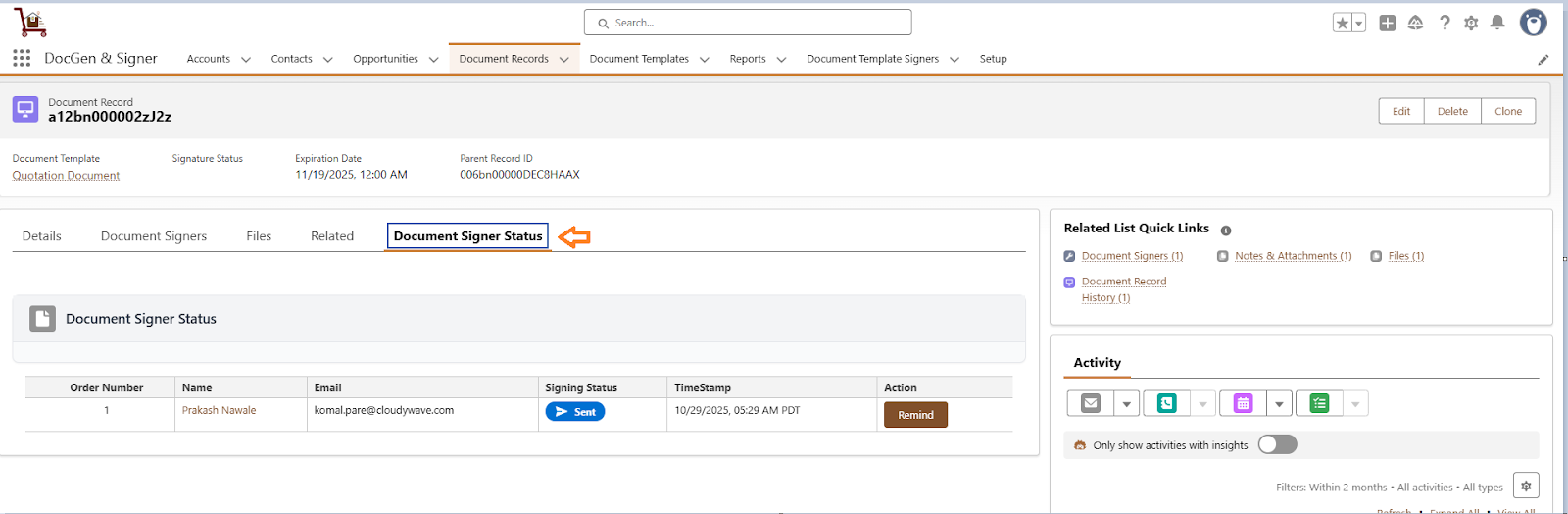Screen dimensions: 1568x514
Task: Open the Notifications bell icon
Action: coord(1497,23)
